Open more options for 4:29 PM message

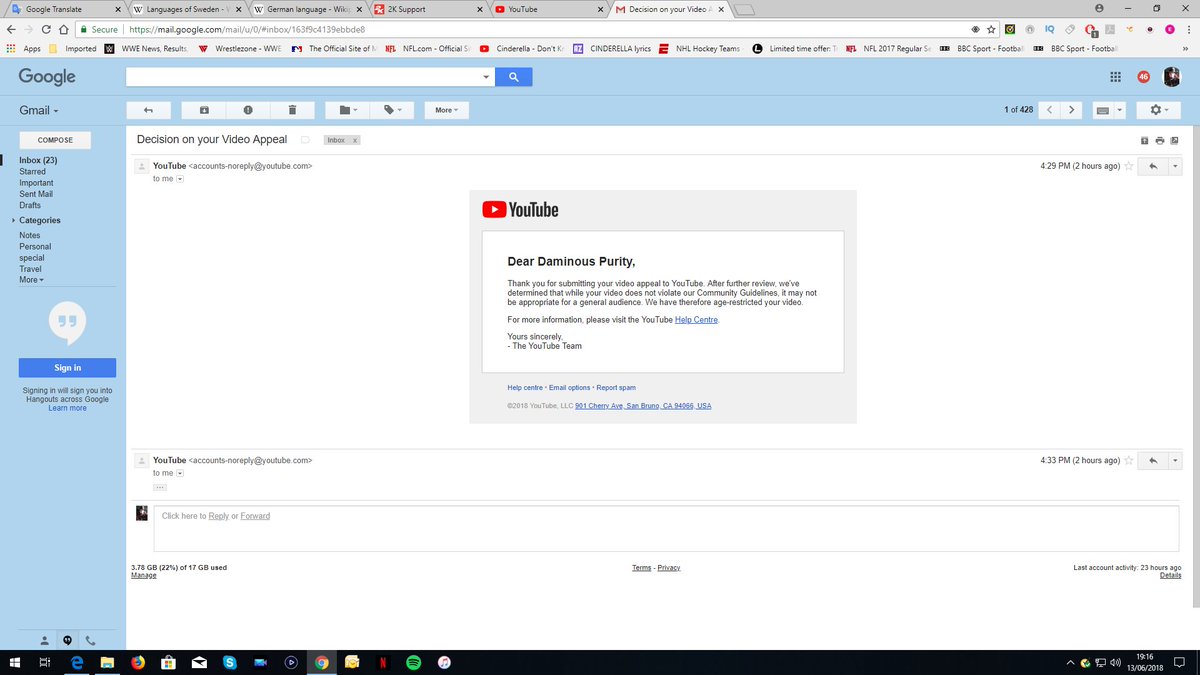click(x=1175, y=166)
